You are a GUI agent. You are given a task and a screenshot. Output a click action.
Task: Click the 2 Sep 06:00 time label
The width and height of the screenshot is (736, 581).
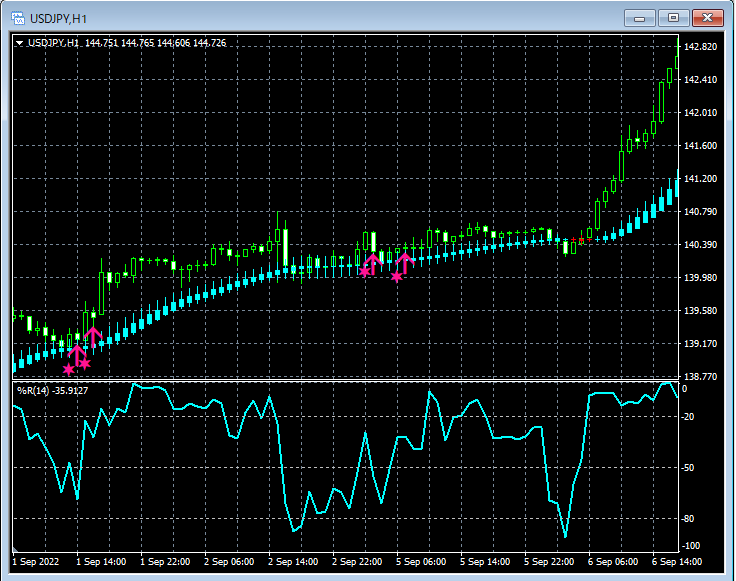click(229, 562)
